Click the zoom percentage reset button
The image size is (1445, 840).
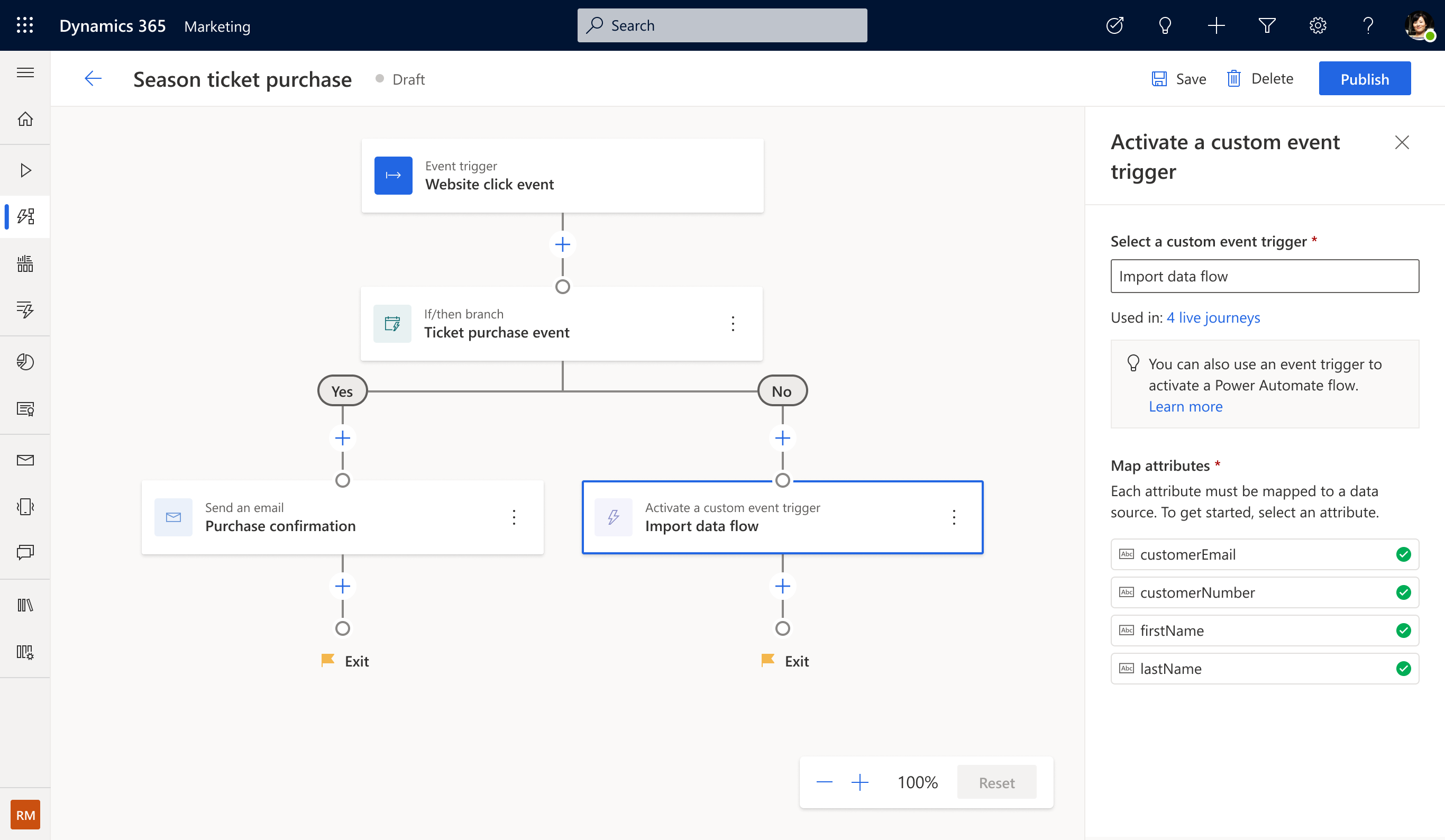click(x=996, y=783)
